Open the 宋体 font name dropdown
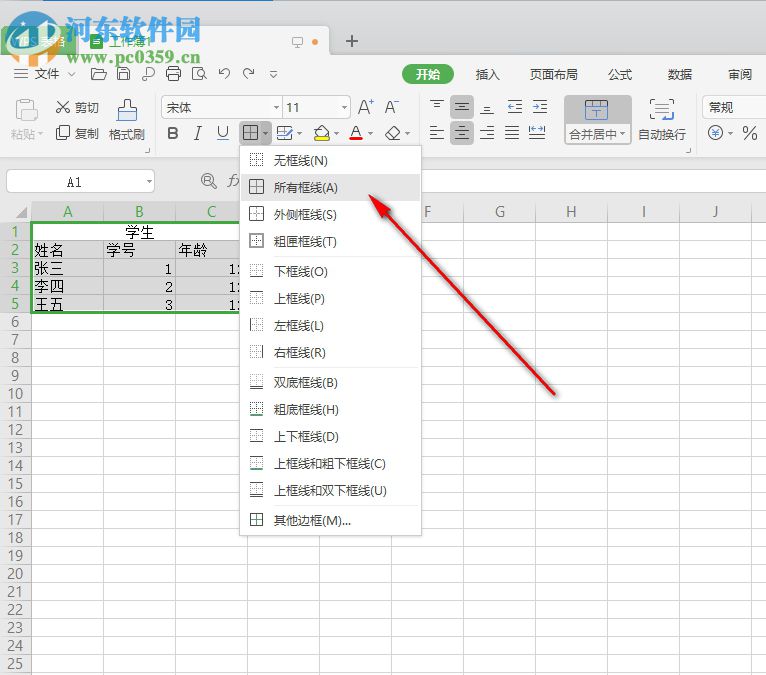This screenshot has width=766, height=675. click(276, 107)
